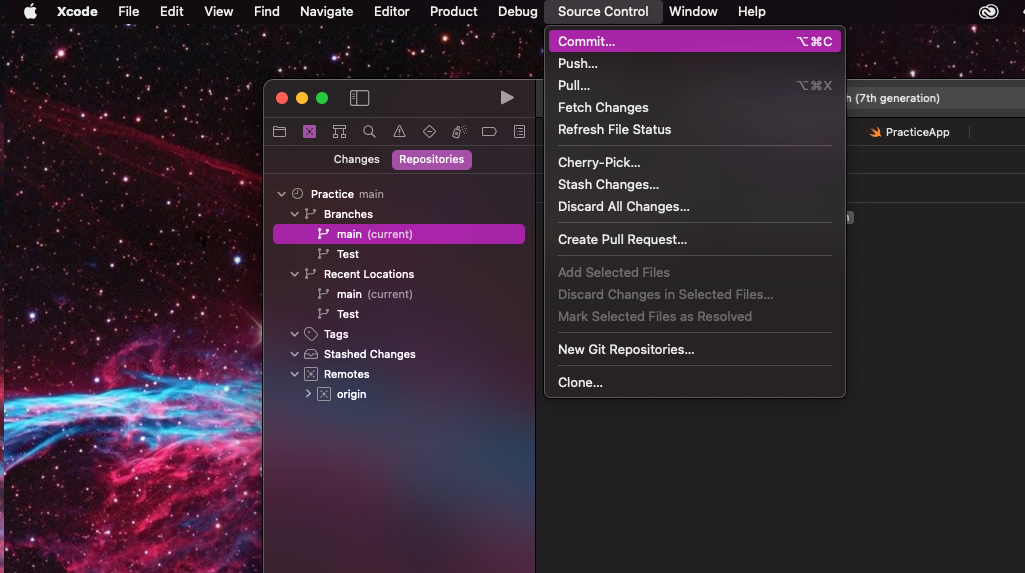Click the origin remote icon
1025x573 pixels.
(324, 394)
